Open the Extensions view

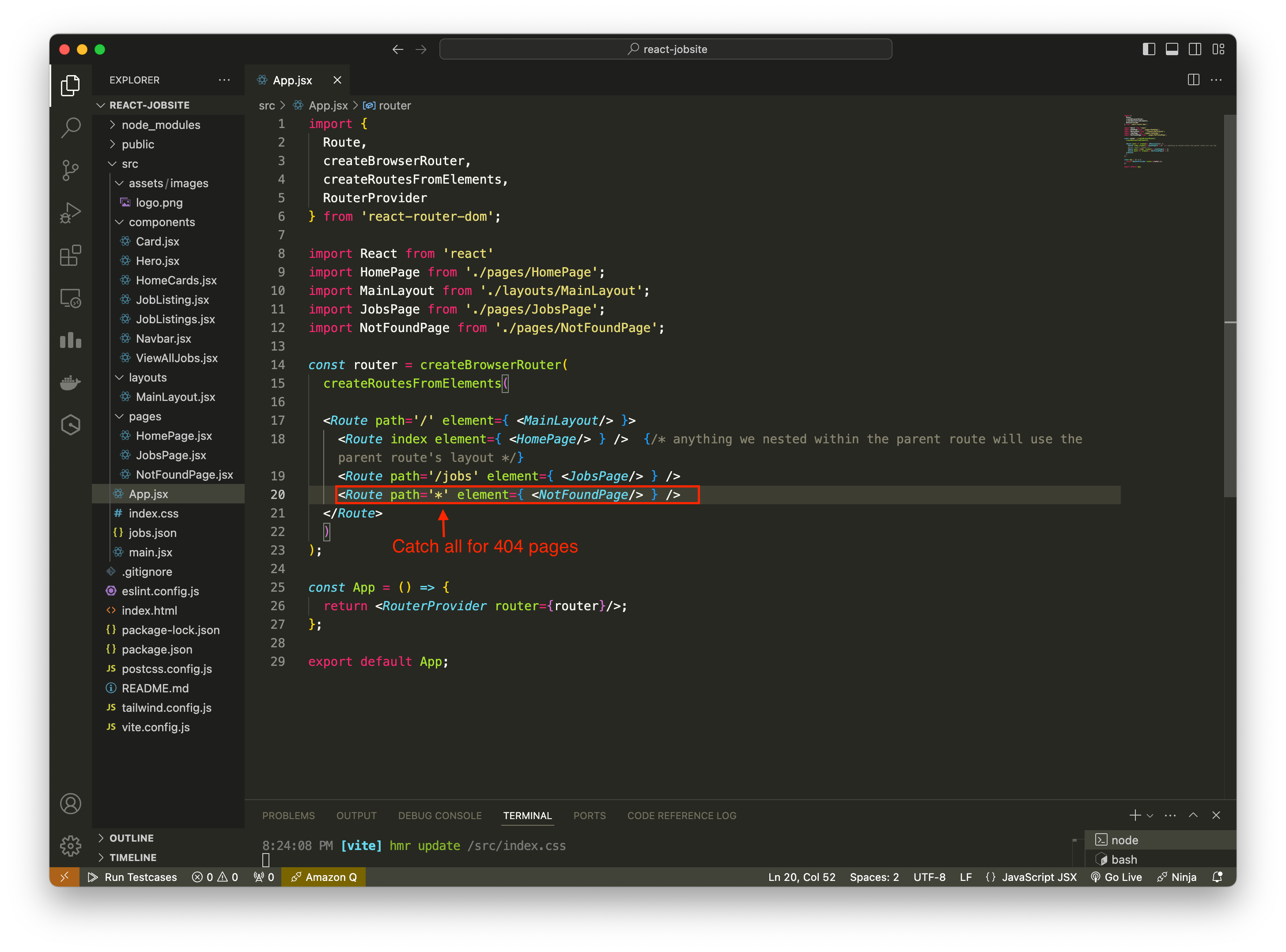click(x=70, y=255)
